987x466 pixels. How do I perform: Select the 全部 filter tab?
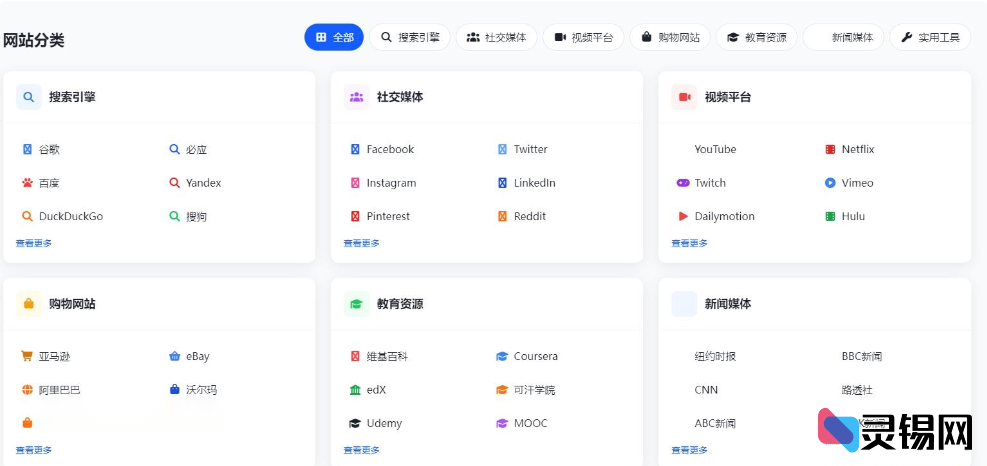(x=334, y=37)
